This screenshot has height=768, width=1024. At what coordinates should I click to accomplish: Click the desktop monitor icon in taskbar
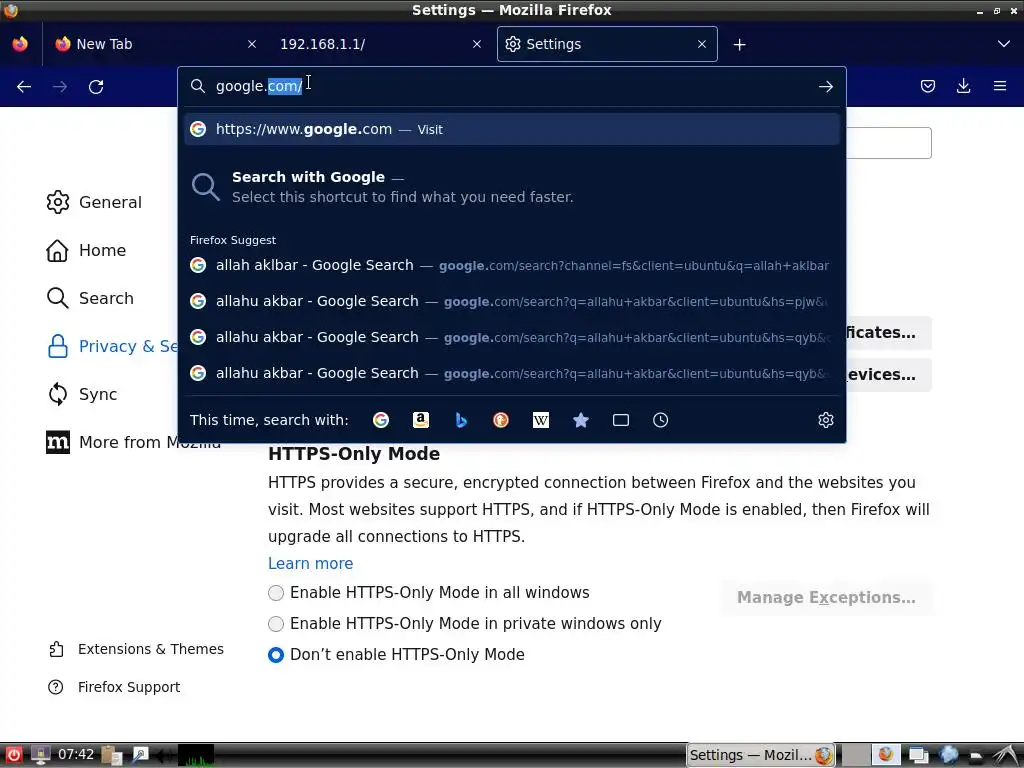[x=40, y=755]
